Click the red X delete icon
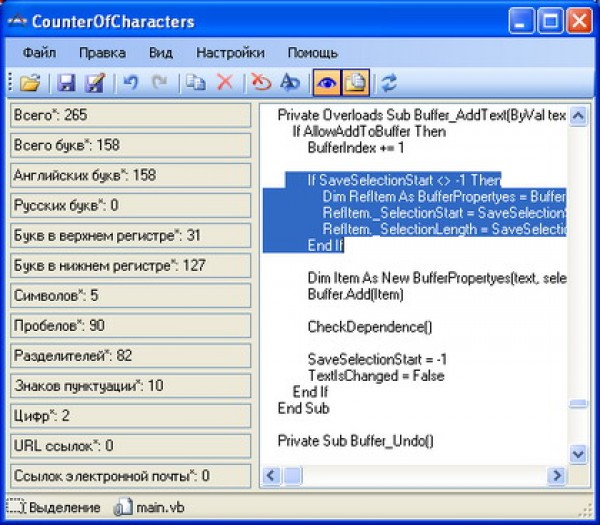Screen dimensions: 600x525 [225, 82]
